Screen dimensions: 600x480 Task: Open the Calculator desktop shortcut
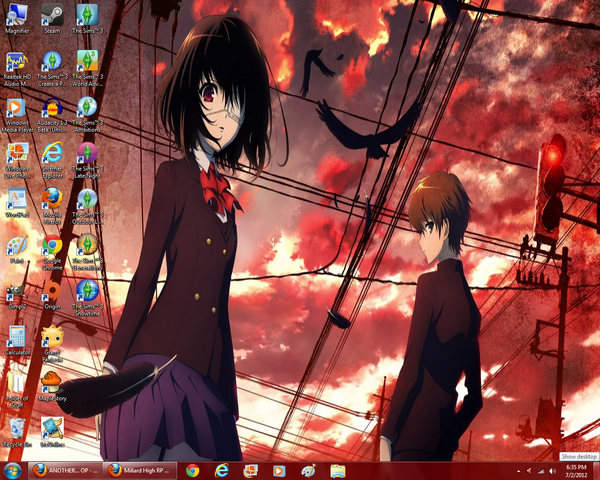(17, 341)
